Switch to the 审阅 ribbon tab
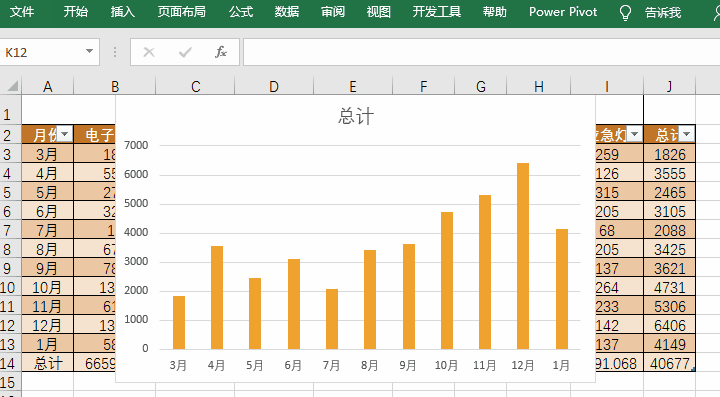The width and height of the screenshot is (720, 397). (x=333, y=11)
